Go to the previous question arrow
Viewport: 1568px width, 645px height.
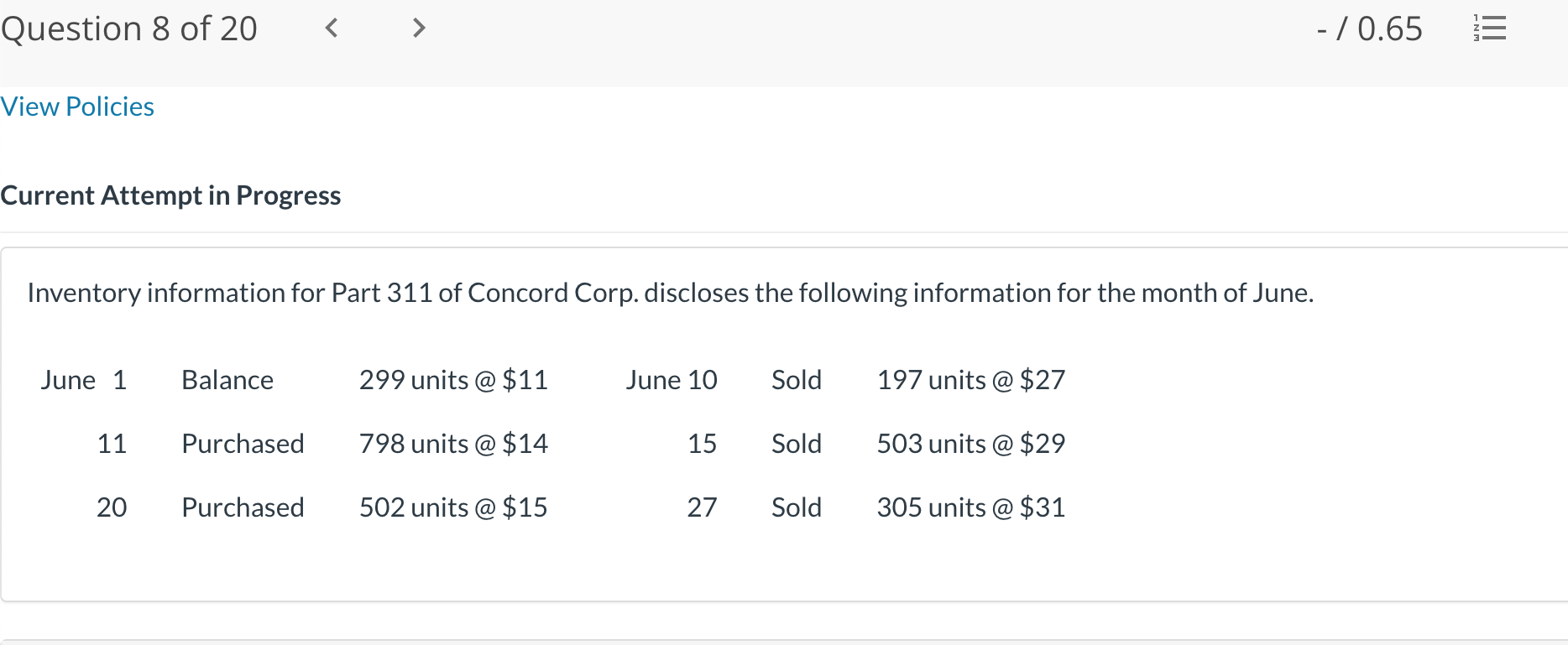[332, 29]
